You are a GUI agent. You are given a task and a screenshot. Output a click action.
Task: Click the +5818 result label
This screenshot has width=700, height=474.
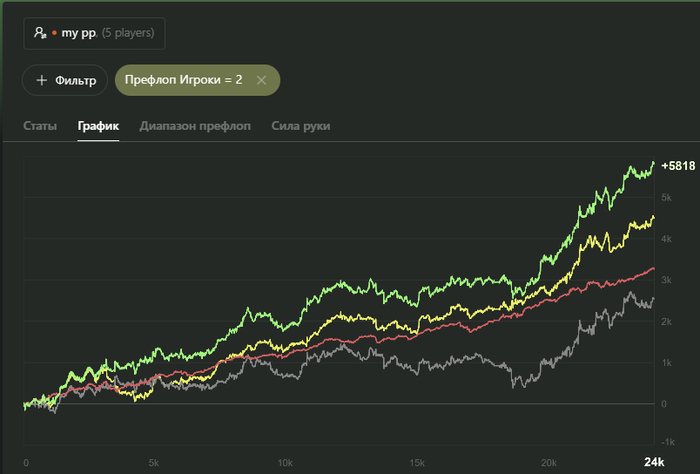click(677, 165)
